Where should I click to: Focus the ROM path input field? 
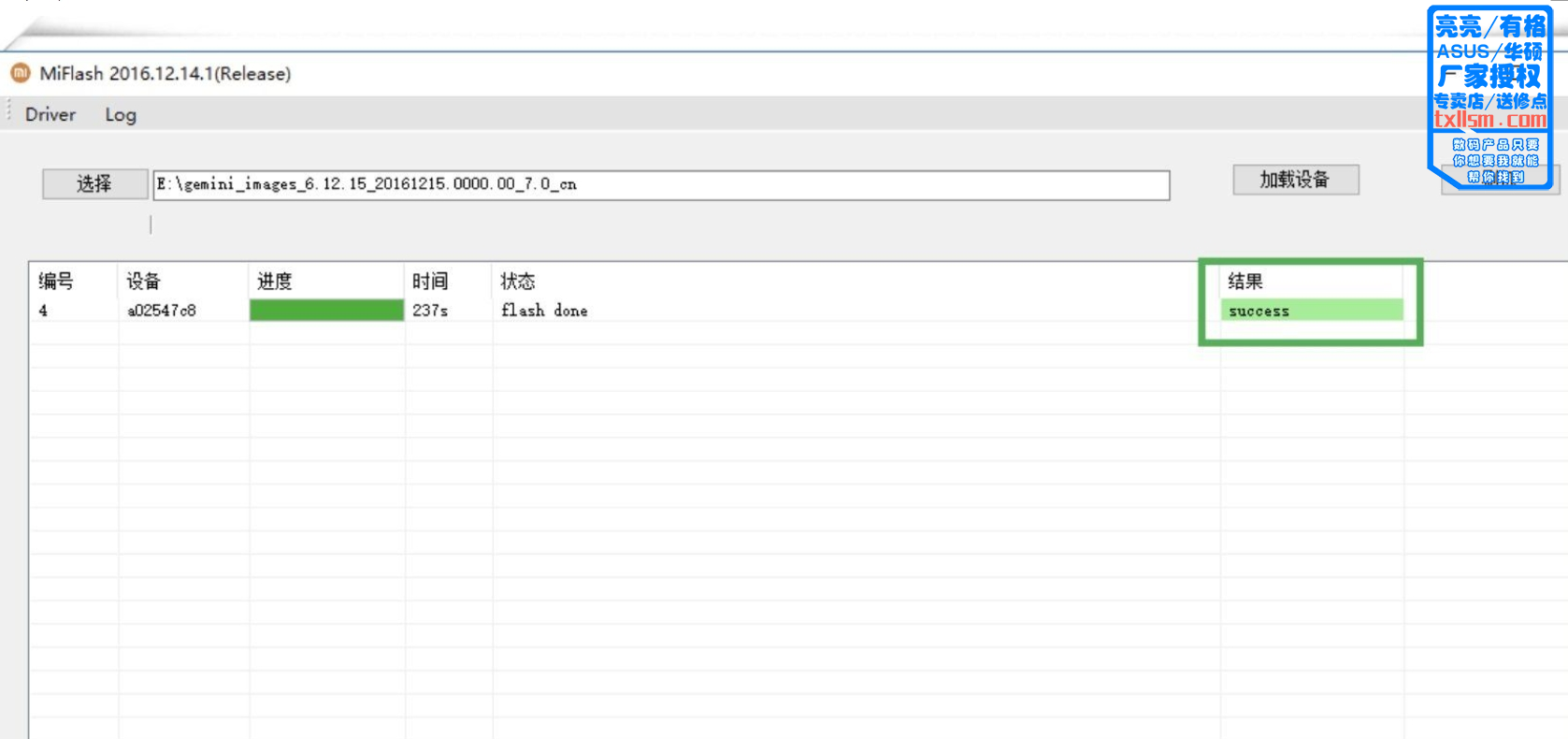(661, 184)
